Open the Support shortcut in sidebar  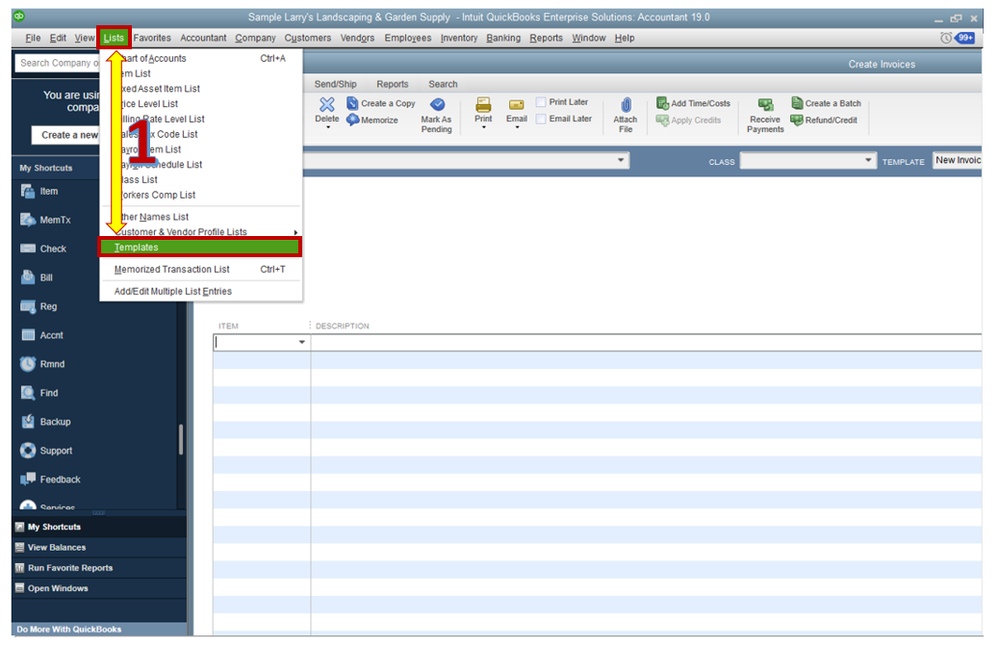(x=47, y=451)
